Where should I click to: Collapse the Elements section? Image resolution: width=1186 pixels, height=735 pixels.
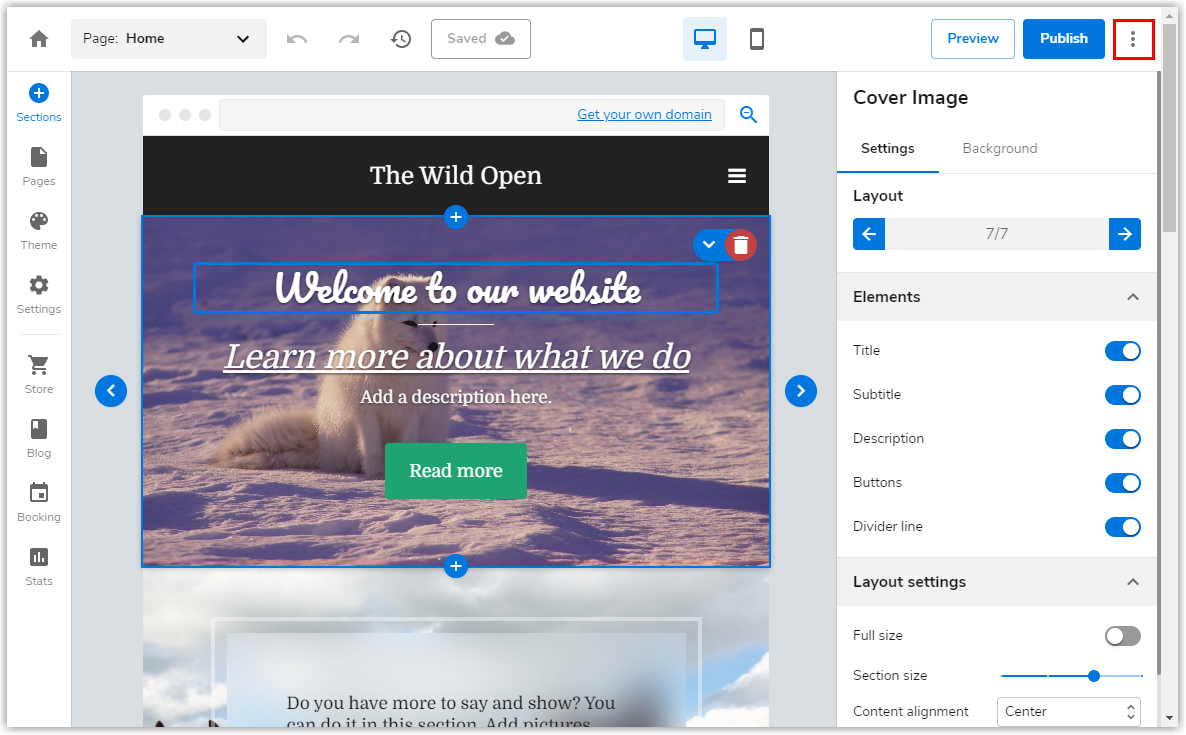[1132, 297]
